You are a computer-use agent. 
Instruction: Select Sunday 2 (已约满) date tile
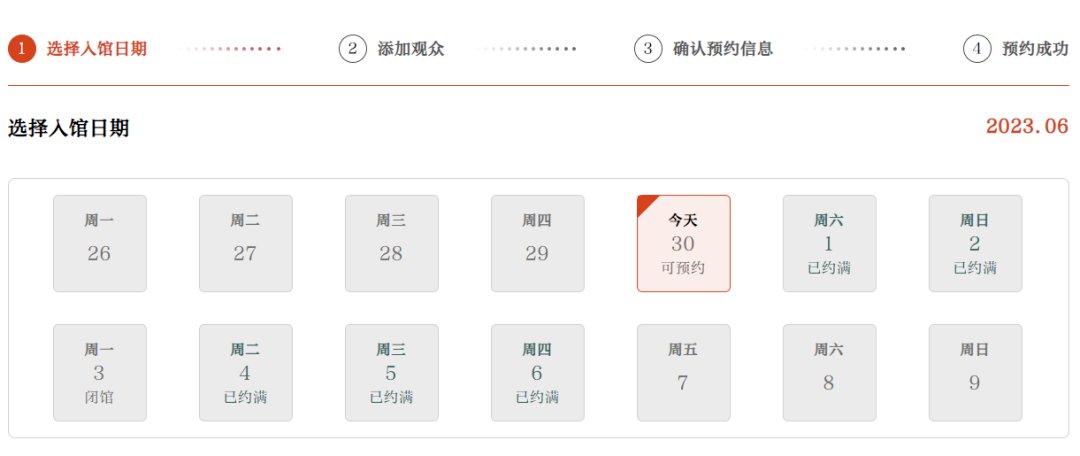click(975, 243)
